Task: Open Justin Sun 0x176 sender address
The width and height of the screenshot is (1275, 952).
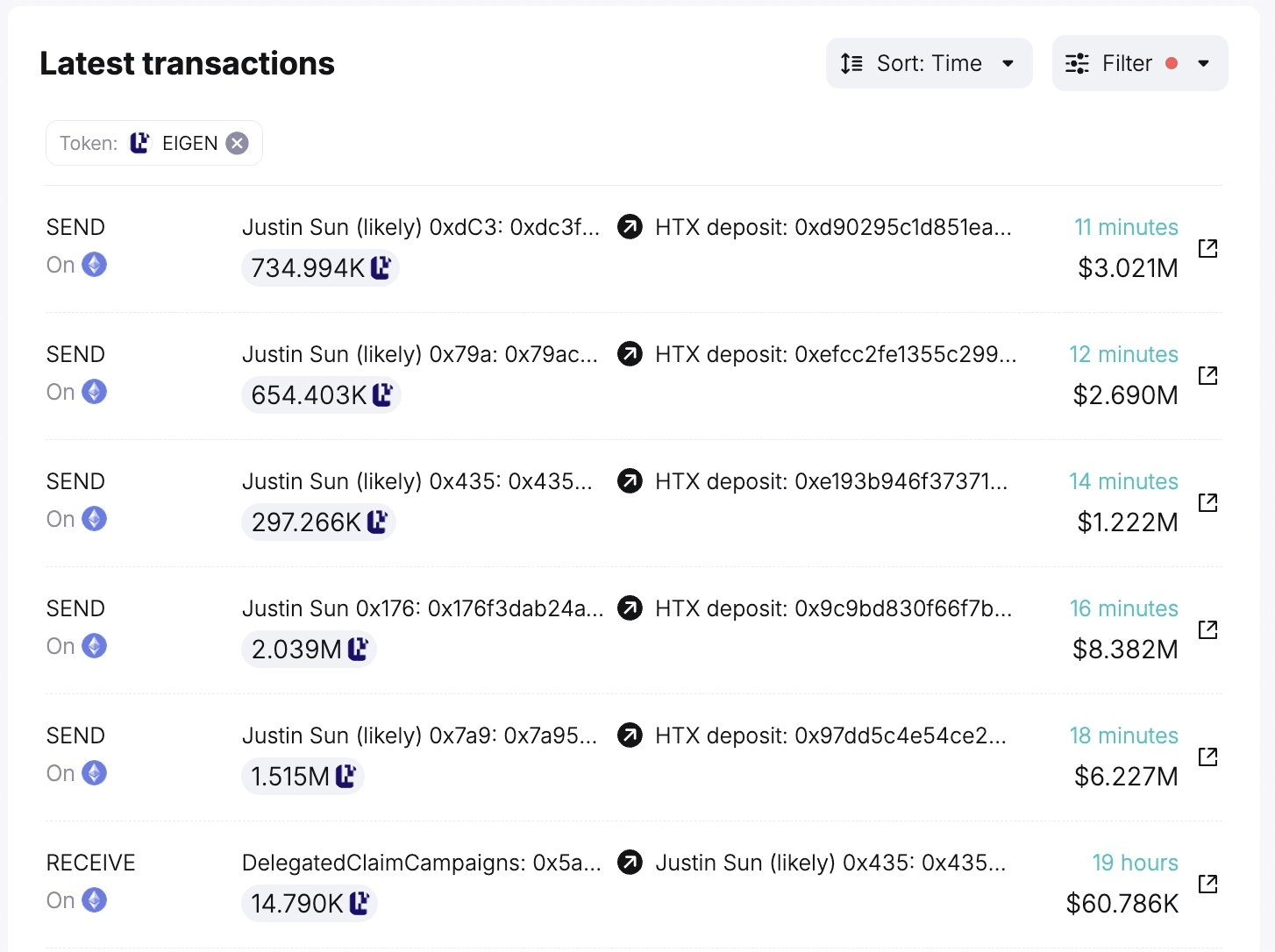Action: click(423, 609)
